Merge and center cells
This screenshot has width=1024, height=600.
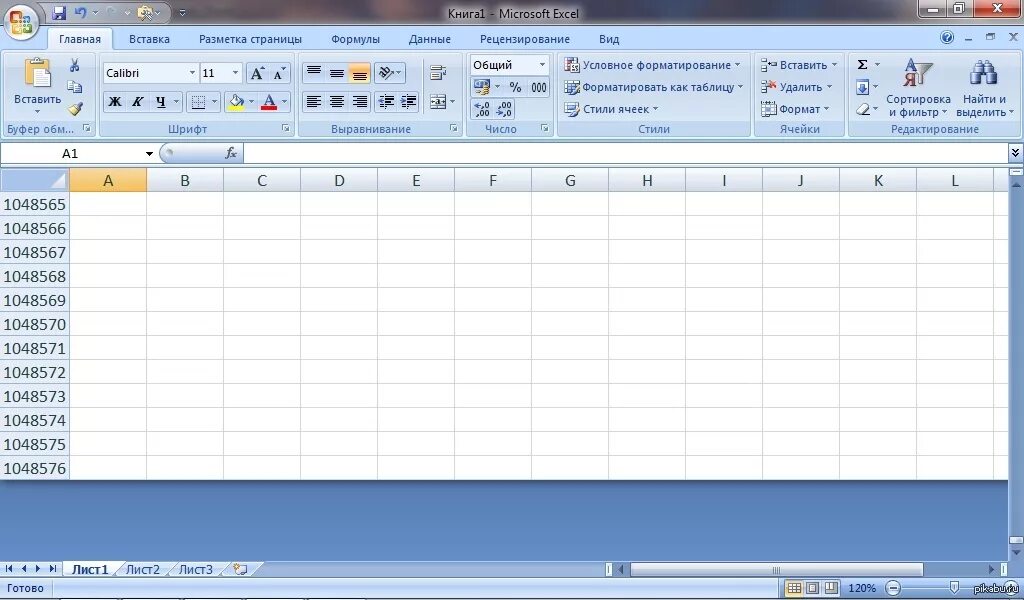pos(438,101)
